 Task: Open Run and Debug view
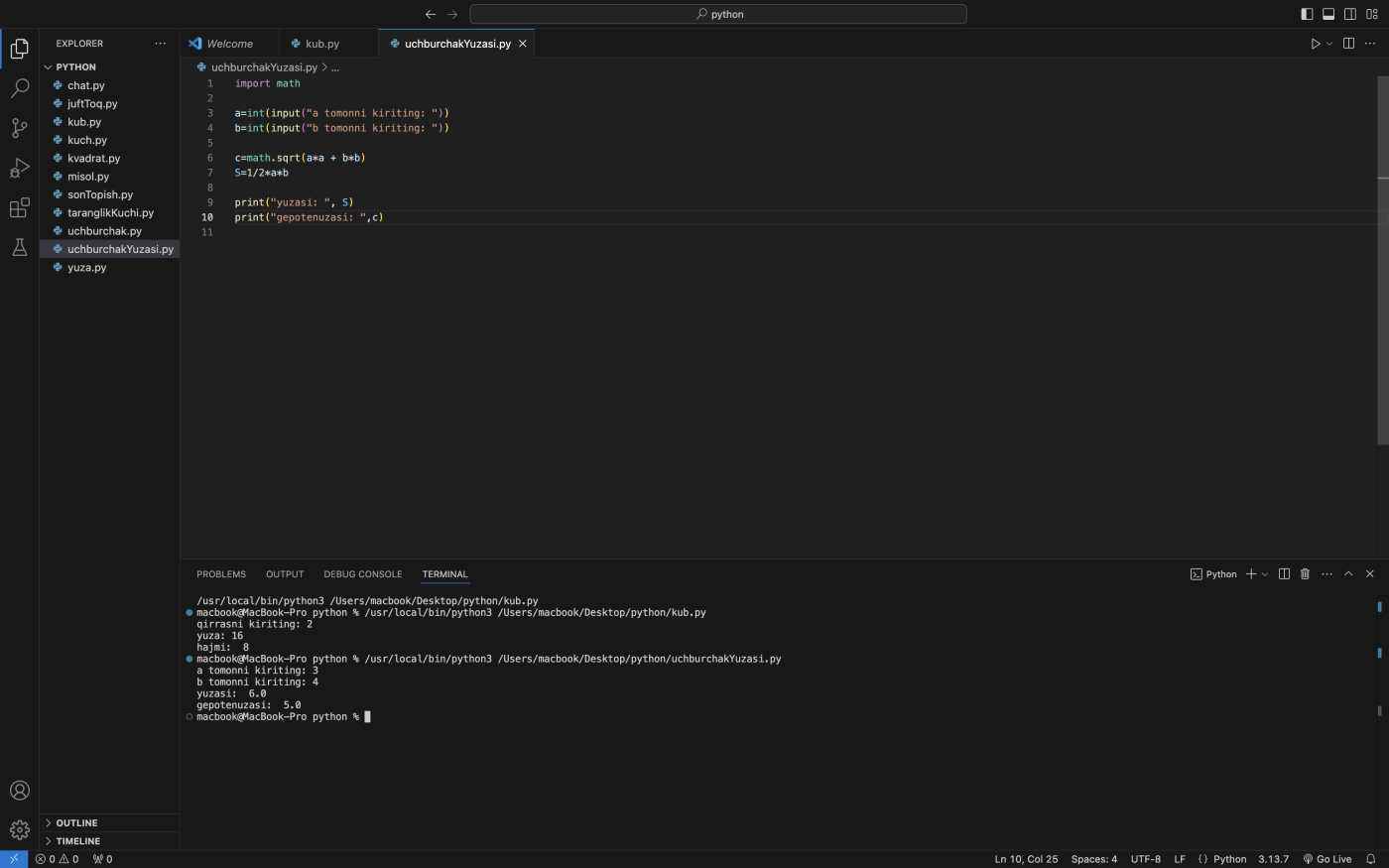point(19,168)
